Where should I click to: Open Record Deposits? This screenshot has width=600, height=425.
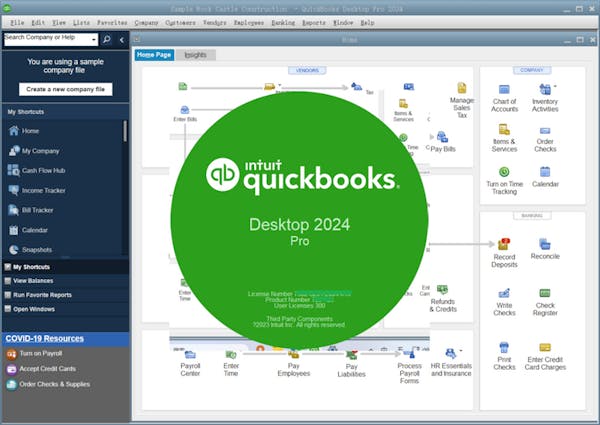pyautogui.click(x=504, y=244)
